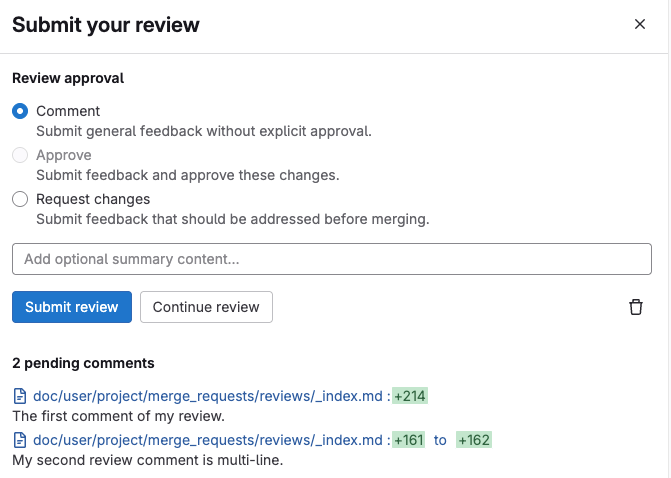Choose the Request changes radio option
Image resolution: width=671 pixels, height=478 pixels.
20,199
